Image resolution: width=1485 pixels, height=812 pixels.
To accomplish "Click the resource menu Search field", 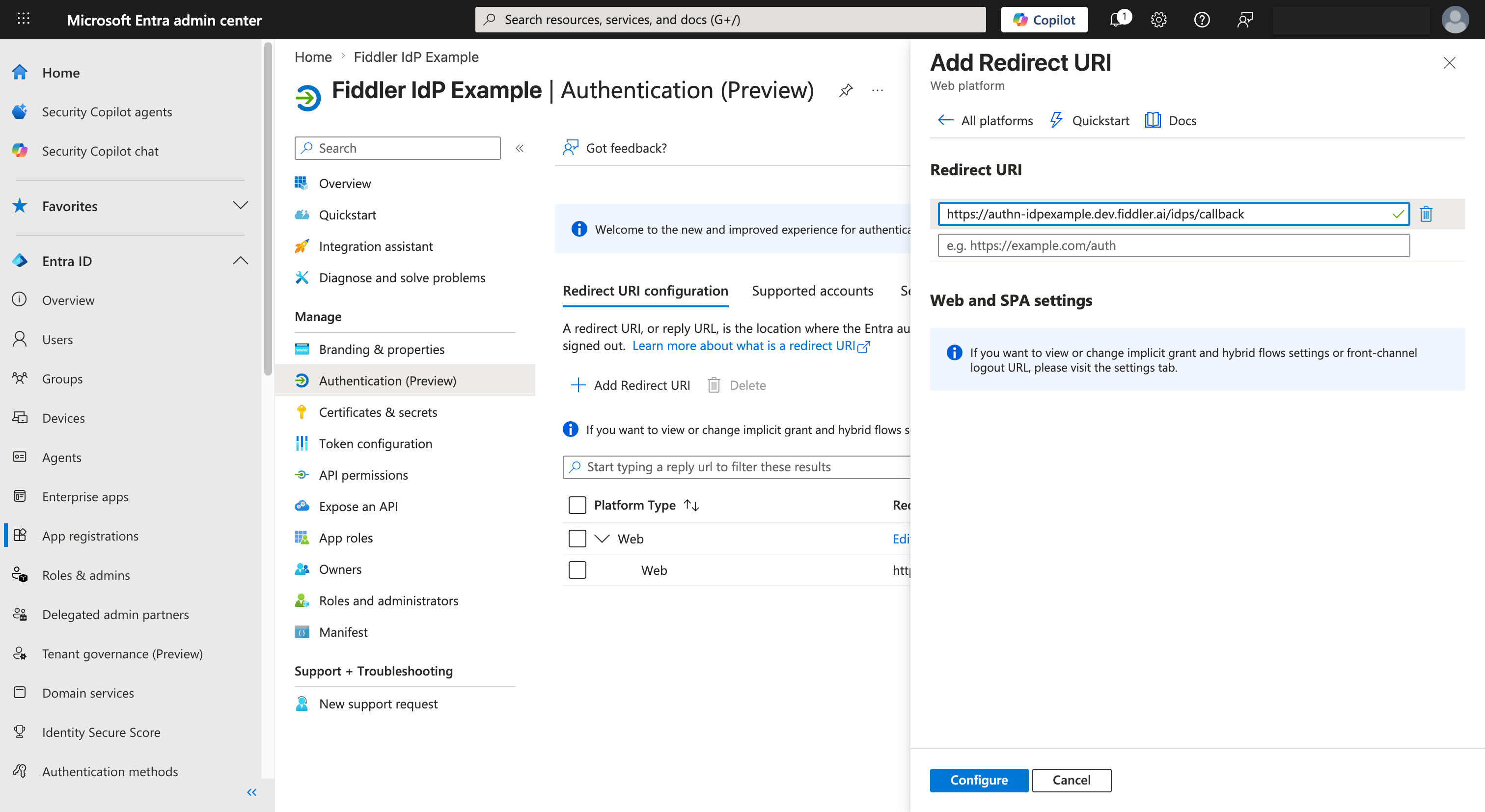I will [x=397, y=148].
